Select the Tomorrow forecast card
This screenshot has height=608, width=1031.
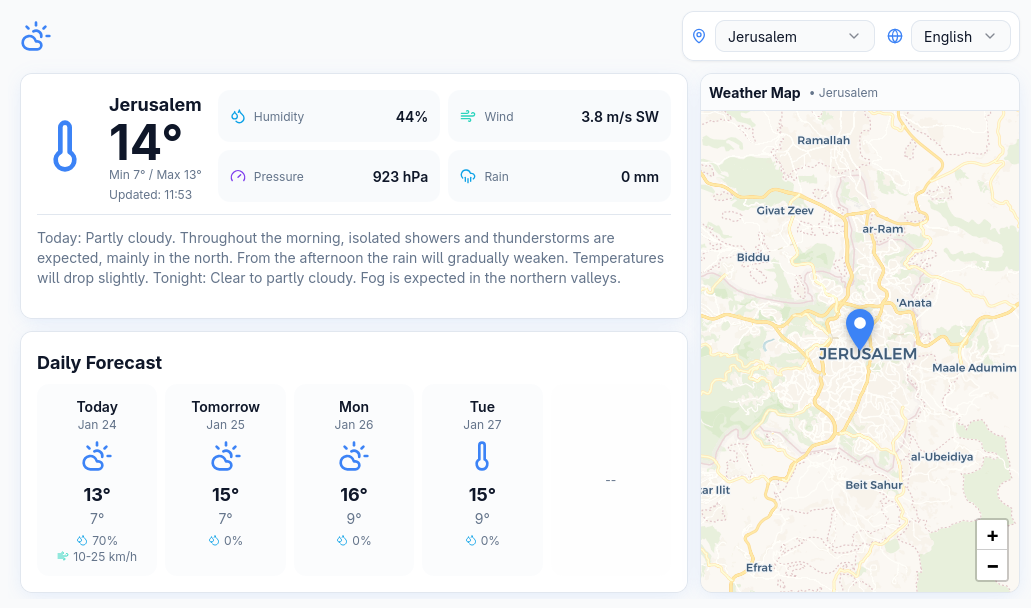225,479
